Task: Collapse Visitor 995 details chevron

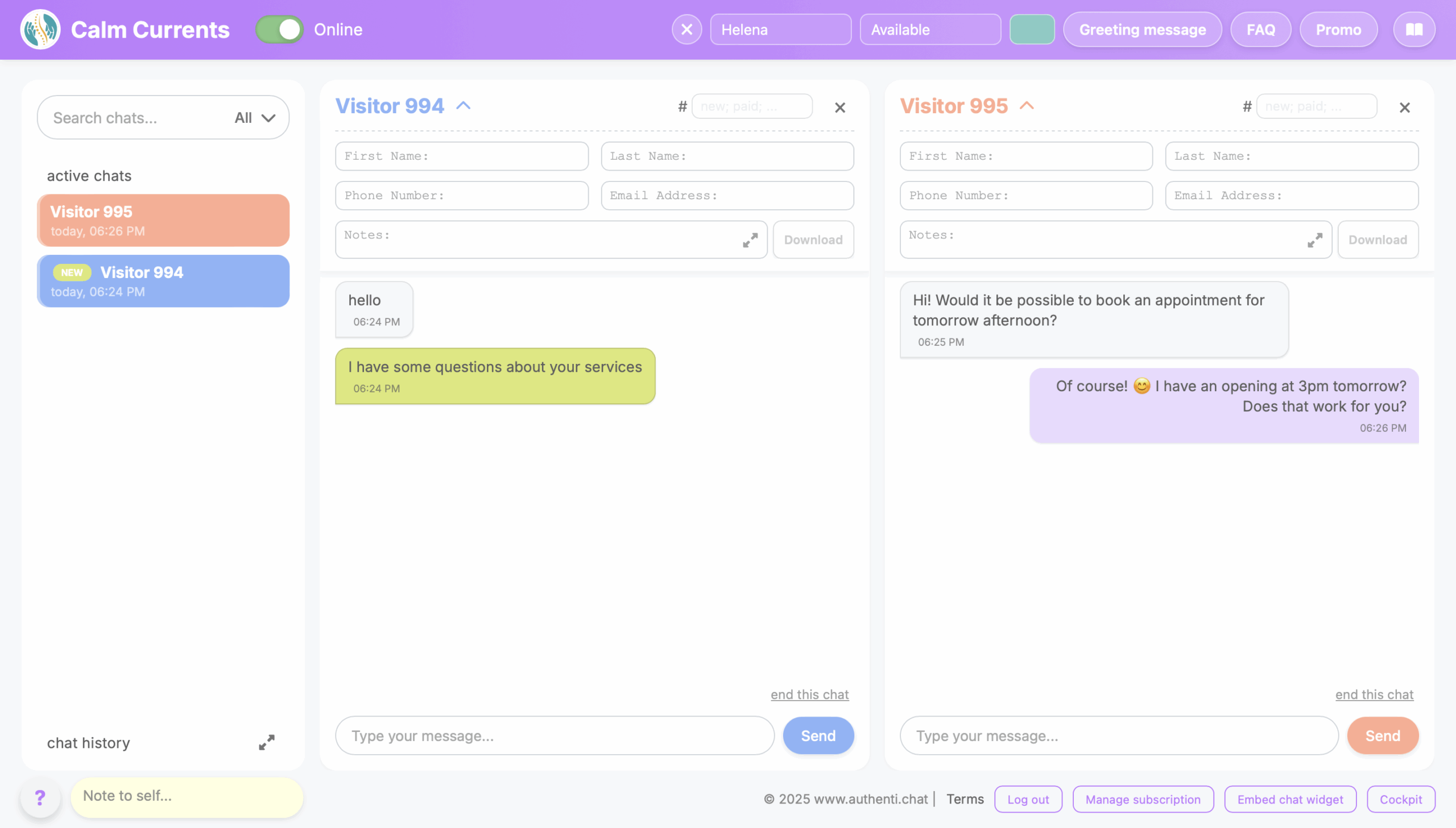Action: tap(1027, 106)
